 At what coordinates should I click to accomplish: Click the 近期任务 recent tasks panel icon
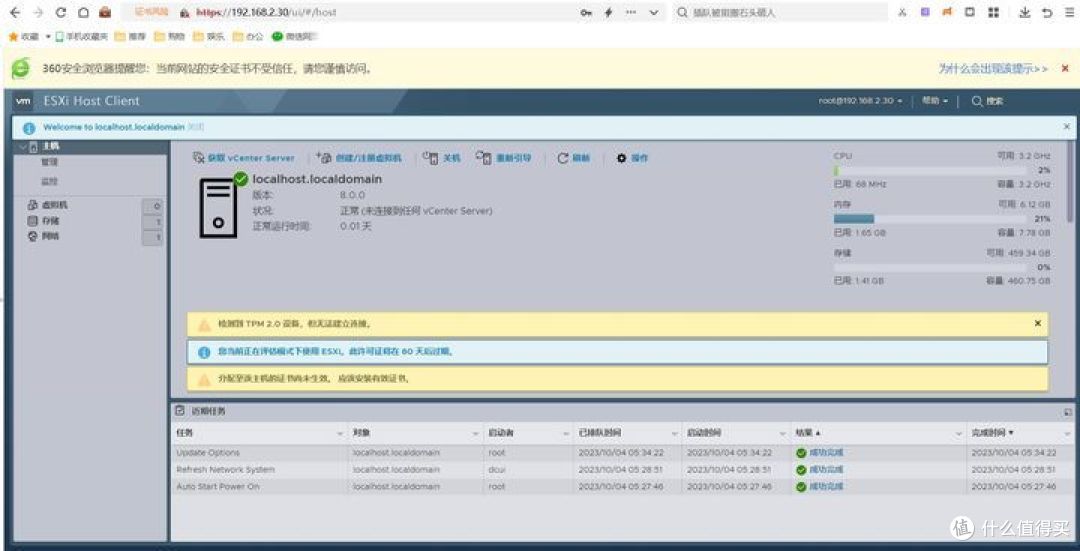(x=180, y=410)
